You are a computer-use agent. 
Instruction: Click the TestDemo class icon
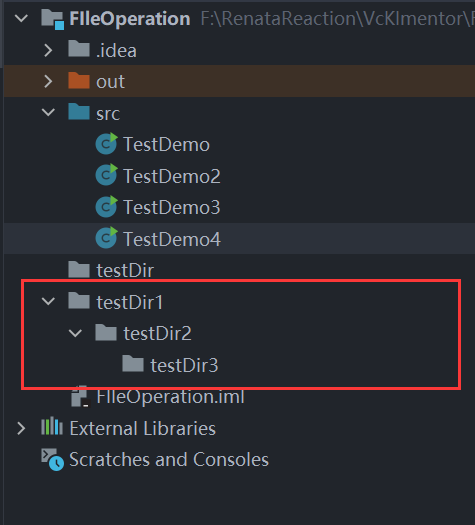(x=106, y=144)
